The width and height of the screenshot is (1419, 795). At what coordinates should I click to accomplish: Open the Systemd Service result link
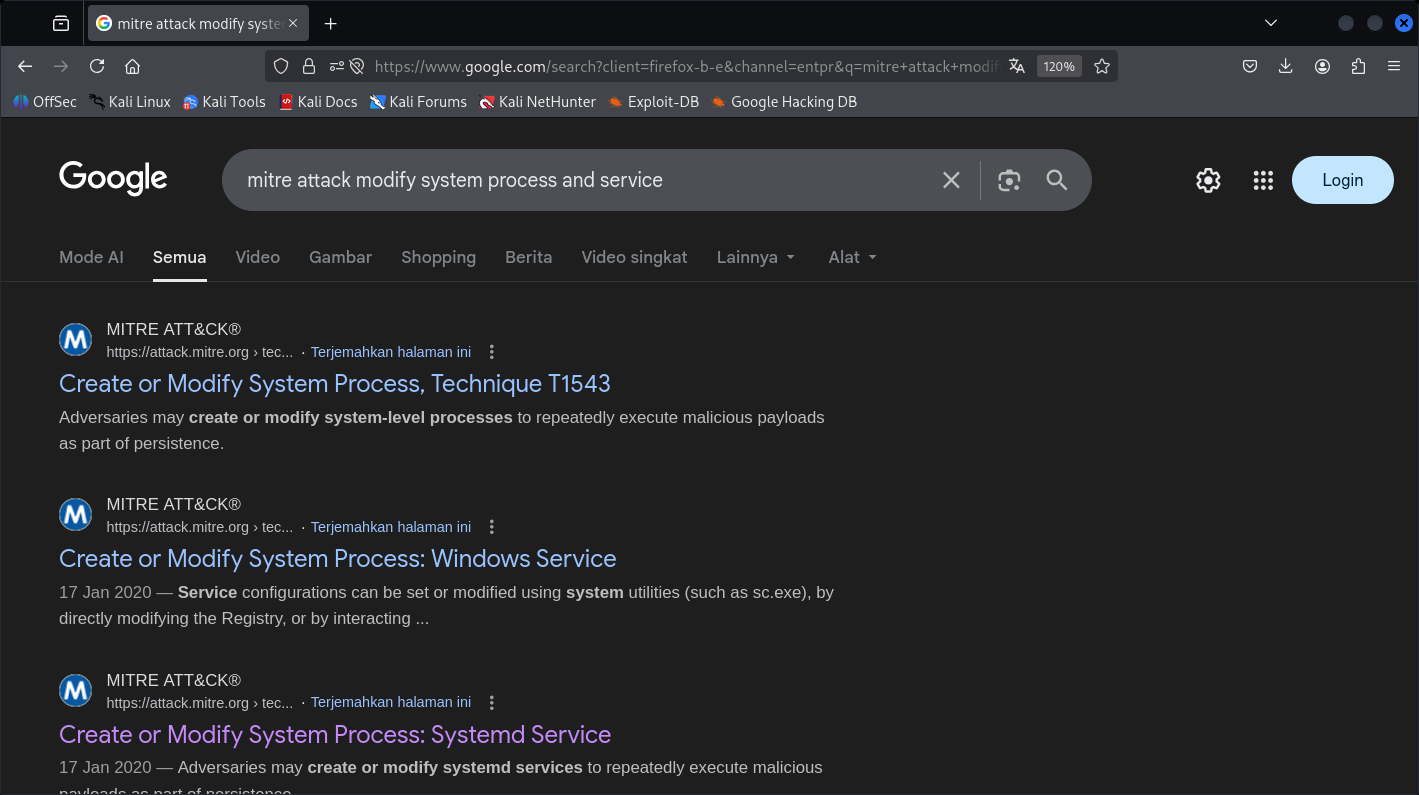point(335,735)
